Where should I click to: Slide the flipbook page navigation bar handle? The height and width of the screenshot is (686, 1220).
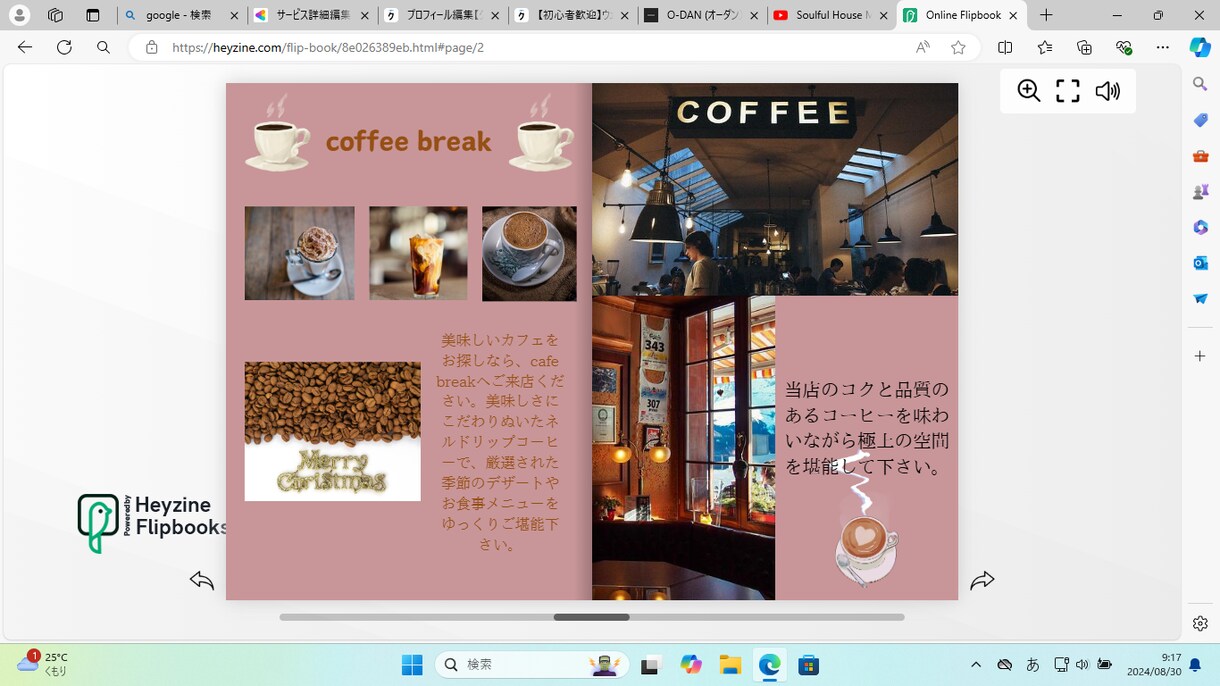coord(591,617)
